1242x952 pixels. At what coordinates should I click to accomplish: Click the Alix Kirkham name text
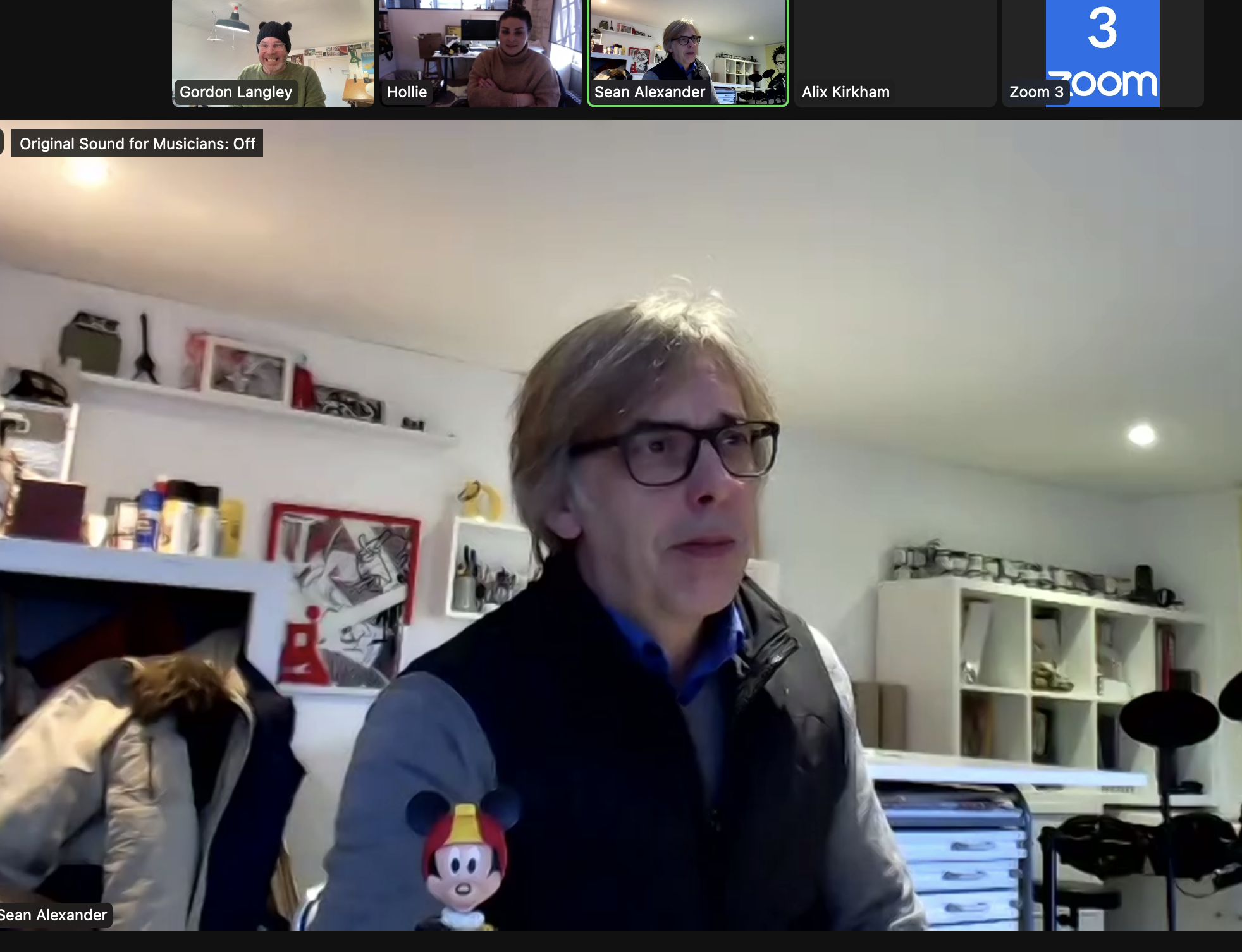click(x=845, y=92)
